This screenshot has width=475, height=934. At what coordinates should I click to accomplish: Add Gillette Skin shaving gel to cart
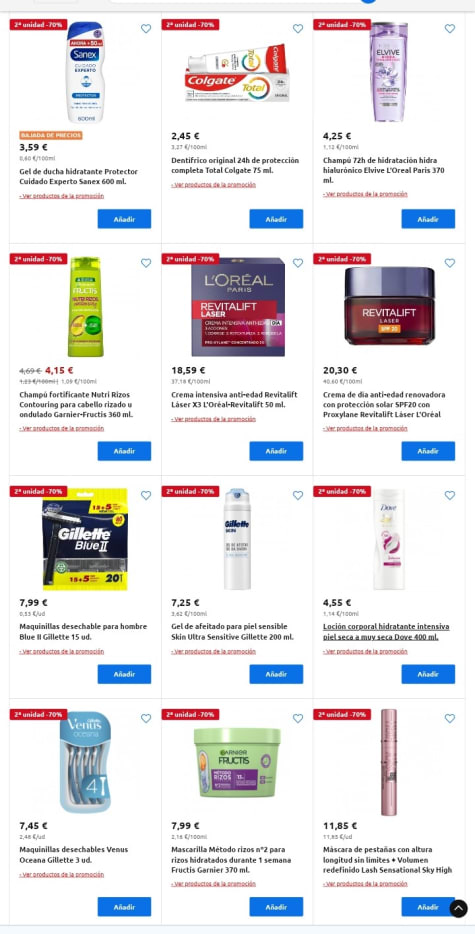[x=276, y=674]
